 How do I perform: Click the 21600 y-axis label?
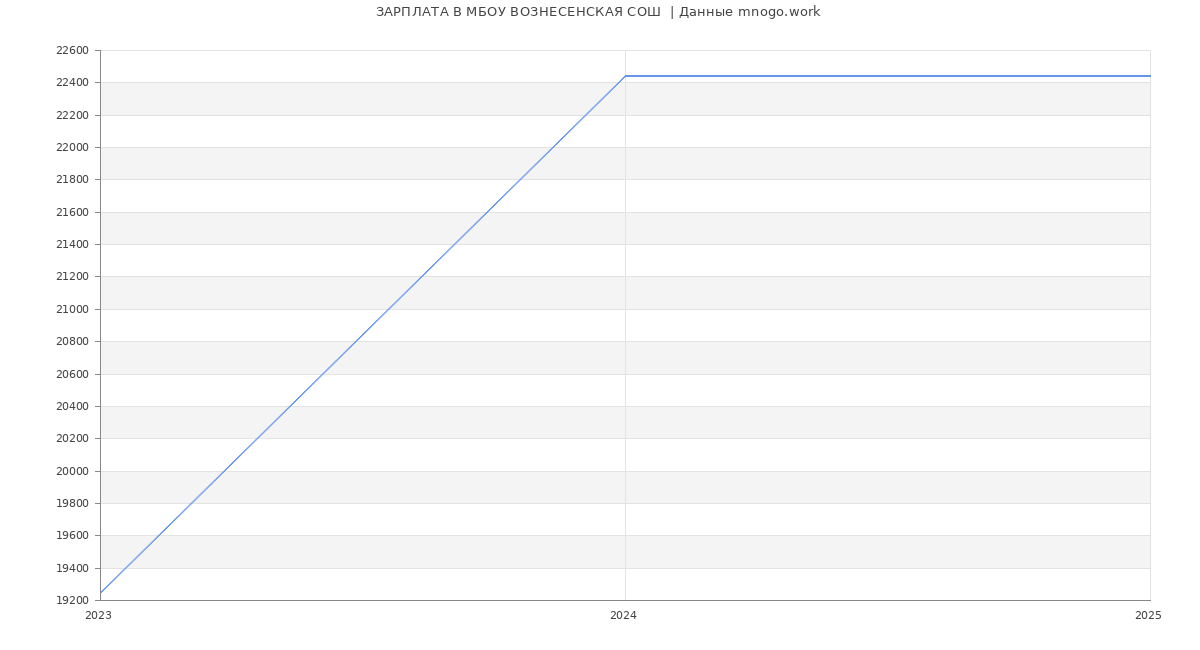[x=72, y=212]
